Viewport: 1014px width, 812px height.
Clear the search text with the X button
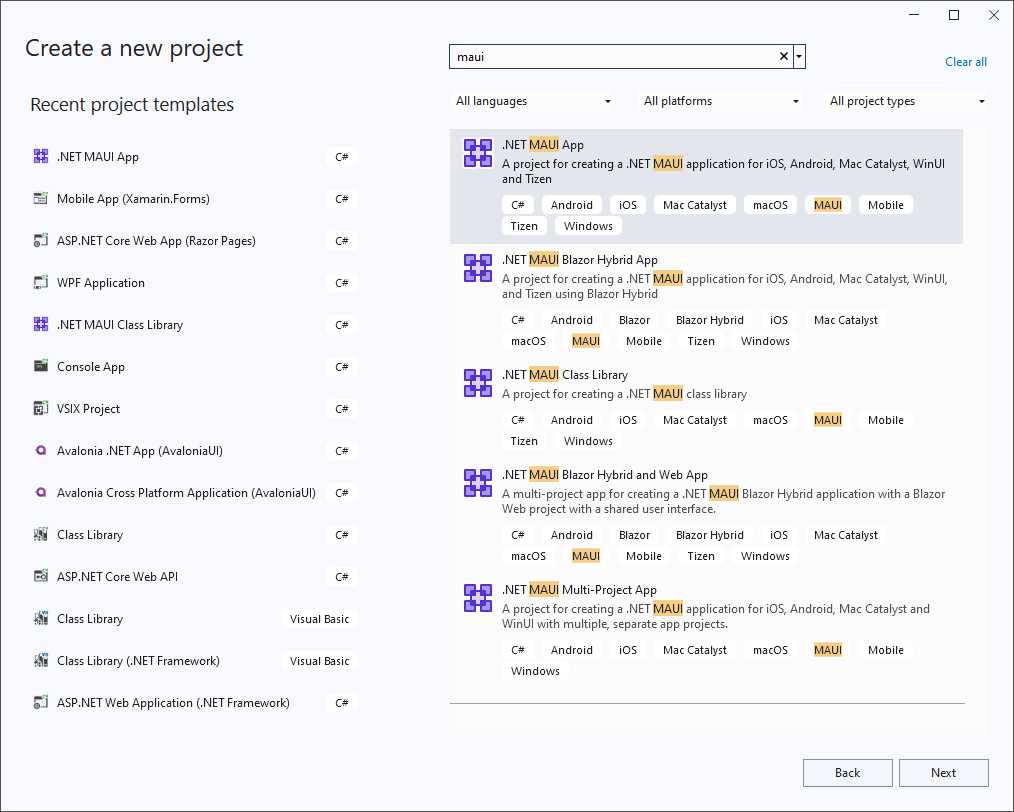[x=783, y=57]
